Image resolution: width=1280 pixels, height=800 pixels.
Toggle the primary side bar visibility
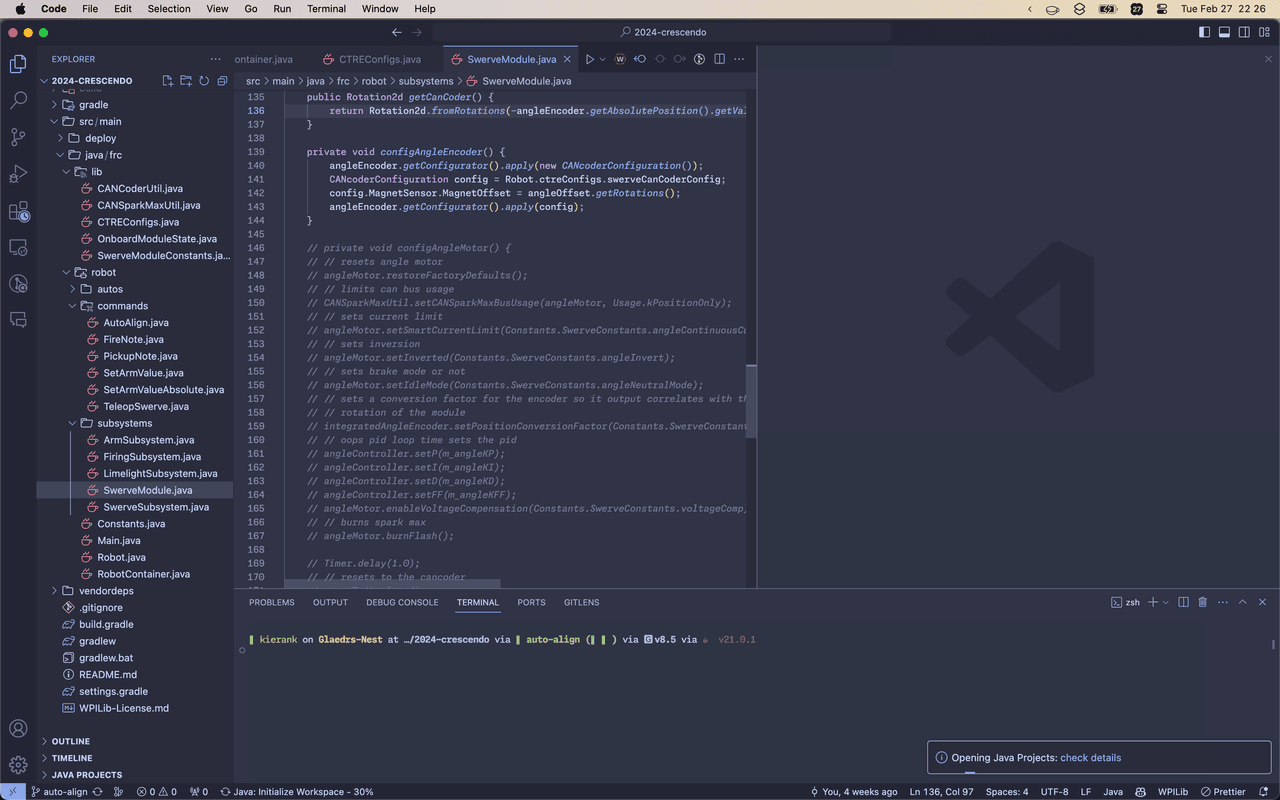point(1204,32)
